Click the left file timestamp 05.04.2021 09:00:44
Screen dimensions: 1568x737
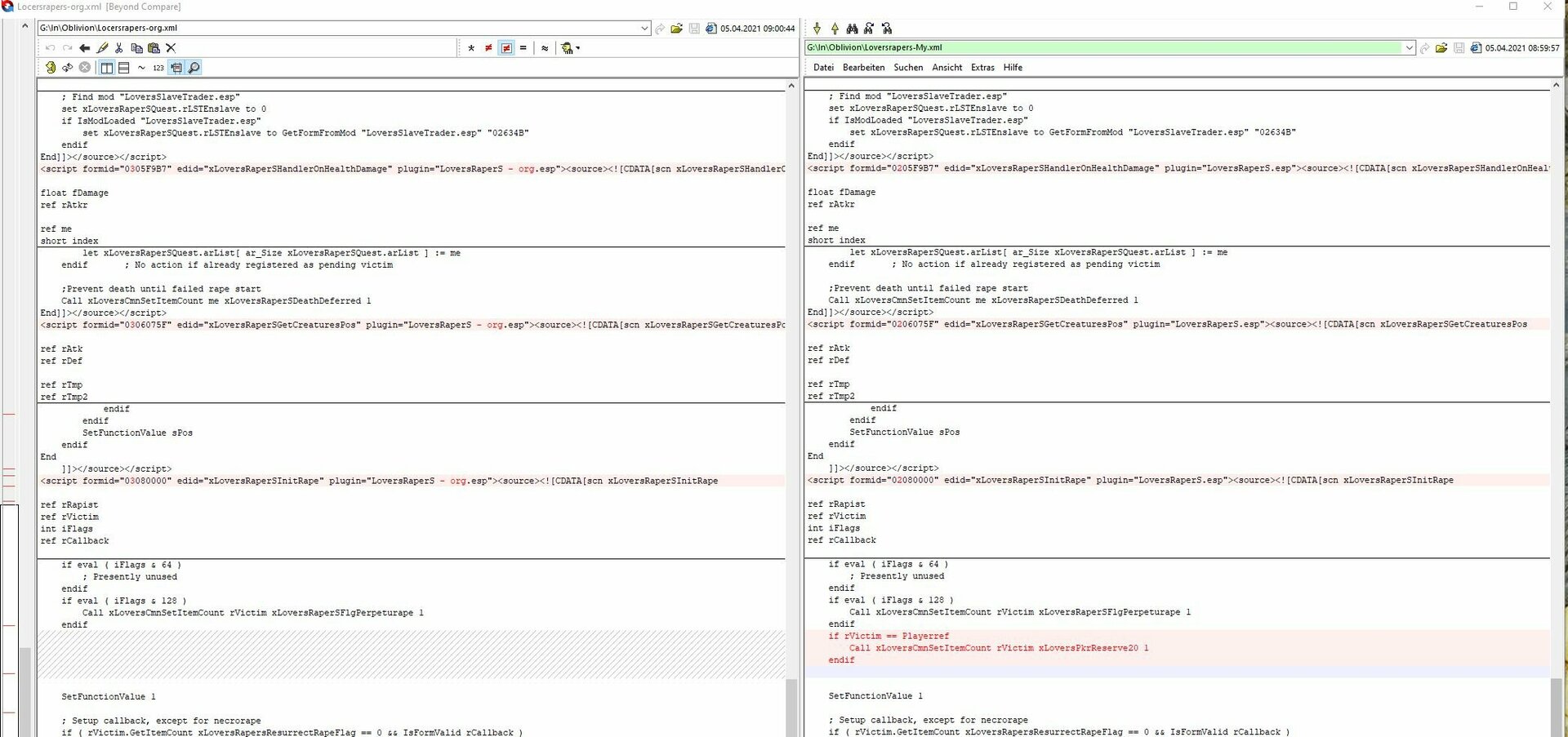758,29
